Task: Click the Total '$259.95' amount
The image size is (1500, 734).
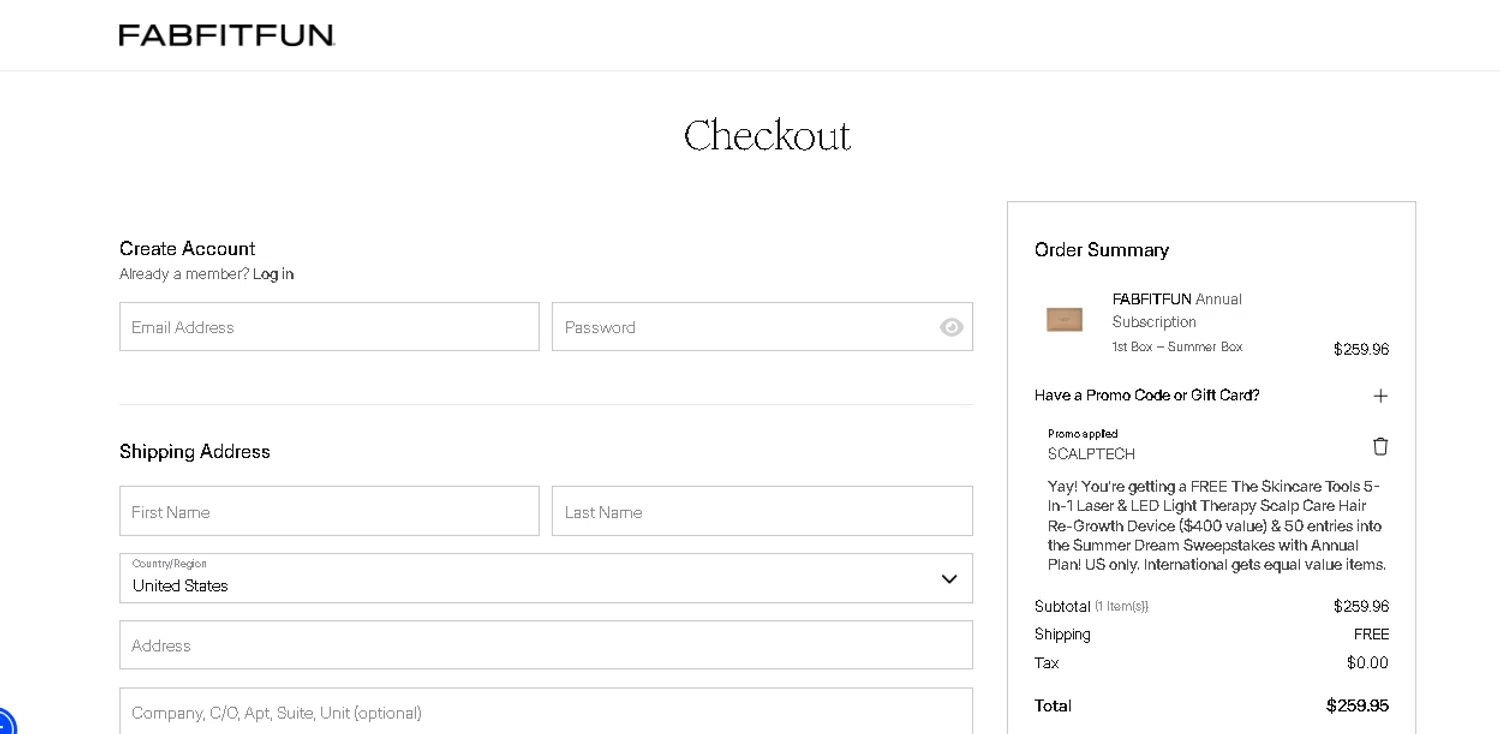Action: 1357,706
